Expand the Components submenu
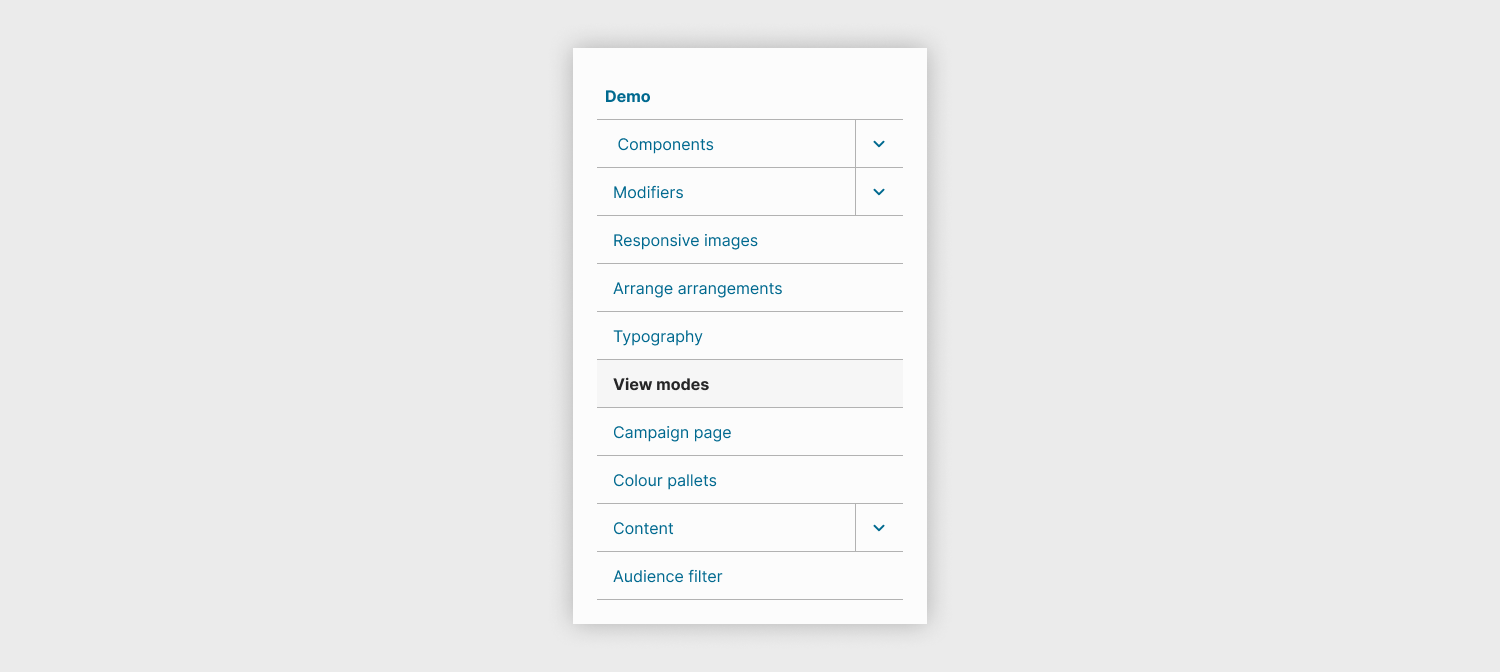Screen dimensions: 1500x672 tap(879, 144)
